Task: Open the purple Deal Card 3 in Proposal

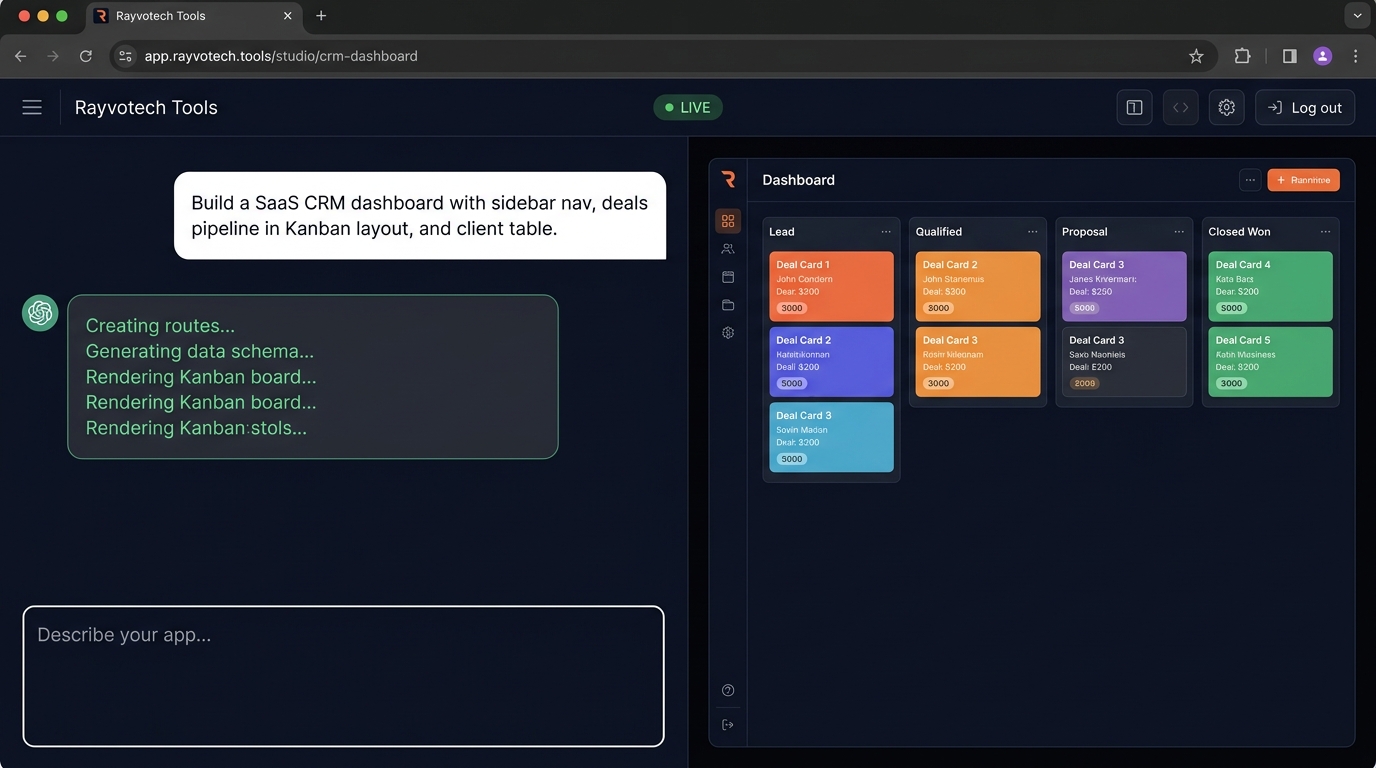Action: (x=1124, y=286)
